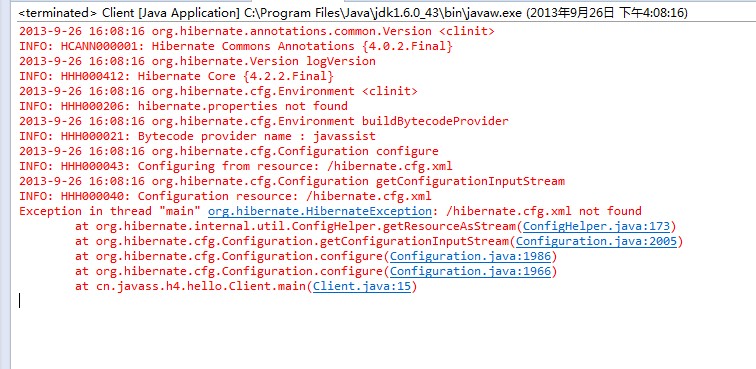Click the 'org.hibernate.Version logVersion' line
Image resolution: width=756 pixels, height=369 pixels.
pyautogui.click(x=197, y=61)
